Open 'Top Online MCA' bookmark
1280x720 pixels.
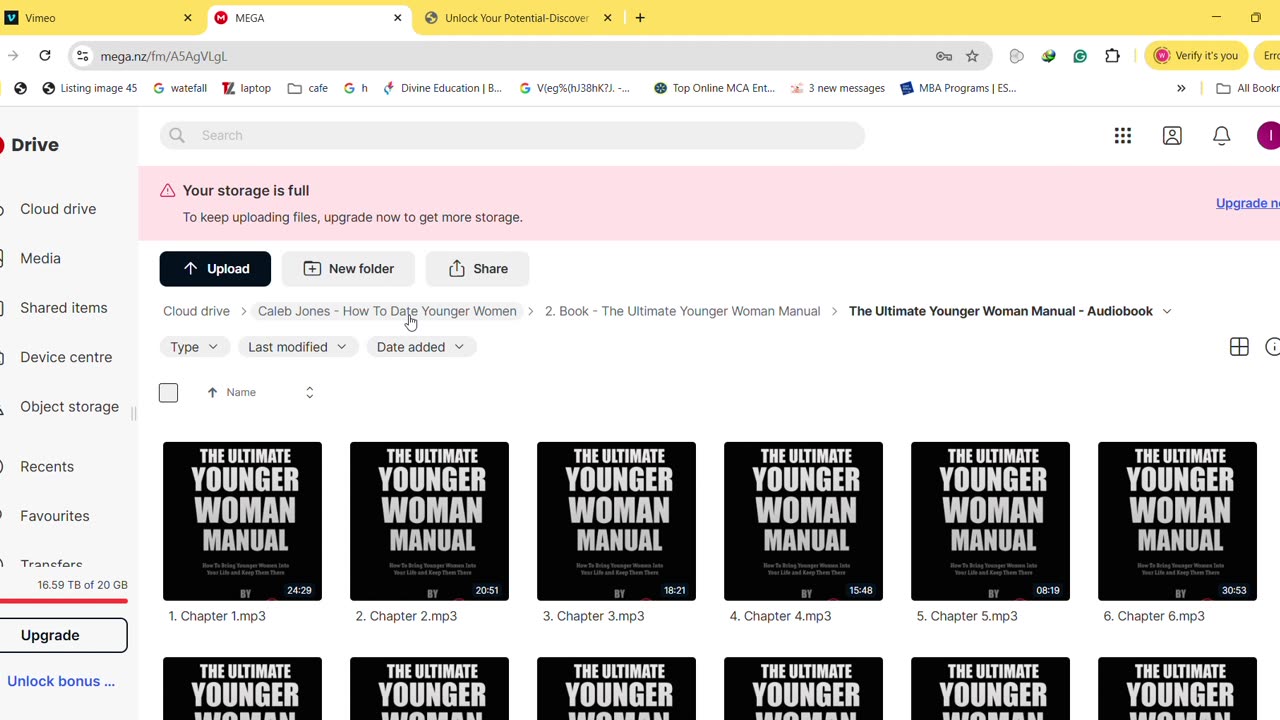coord(714,88)
